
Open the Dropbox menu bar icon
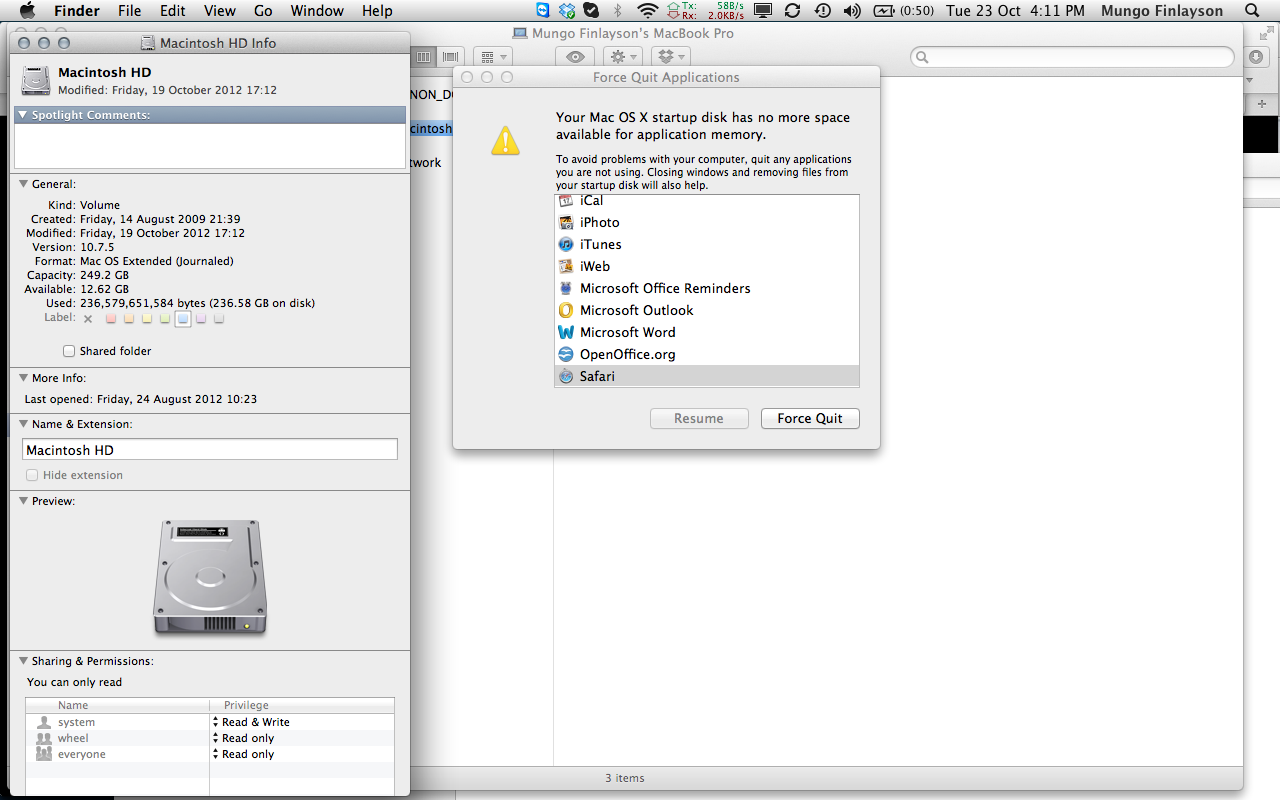point(567,11)
